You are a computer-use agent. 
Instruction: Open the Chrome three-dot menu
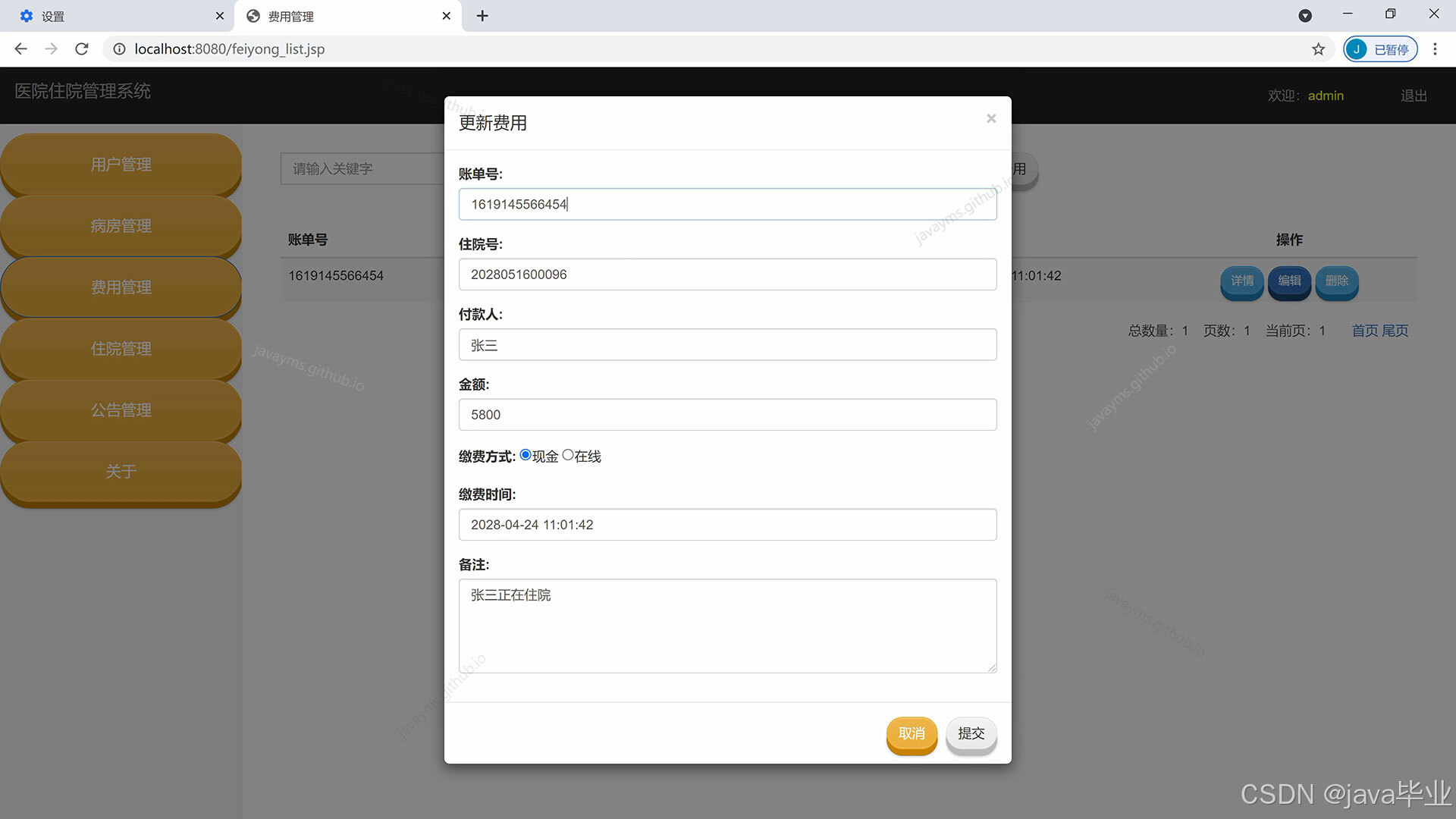pyautogui.click(x=1435, y=49)
